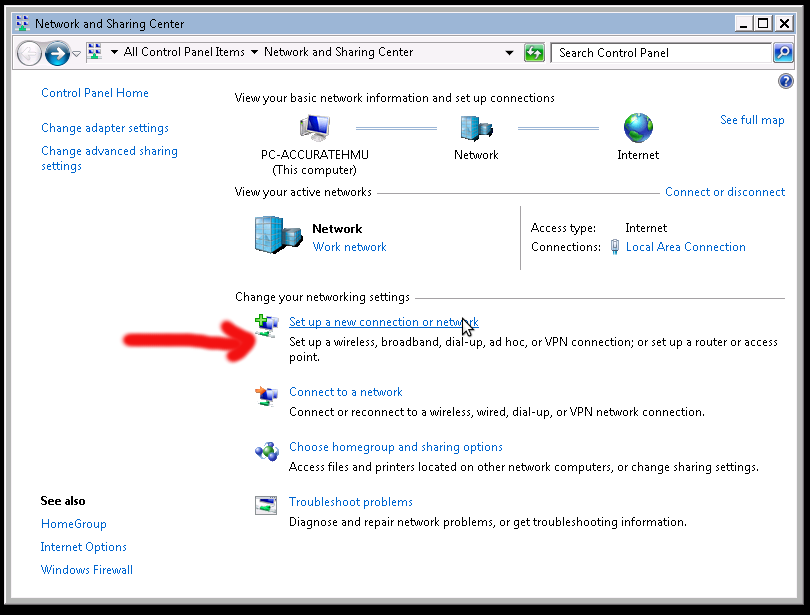Click the Work network link
This screenshot has width=810, height=615.
coord(350,247)
